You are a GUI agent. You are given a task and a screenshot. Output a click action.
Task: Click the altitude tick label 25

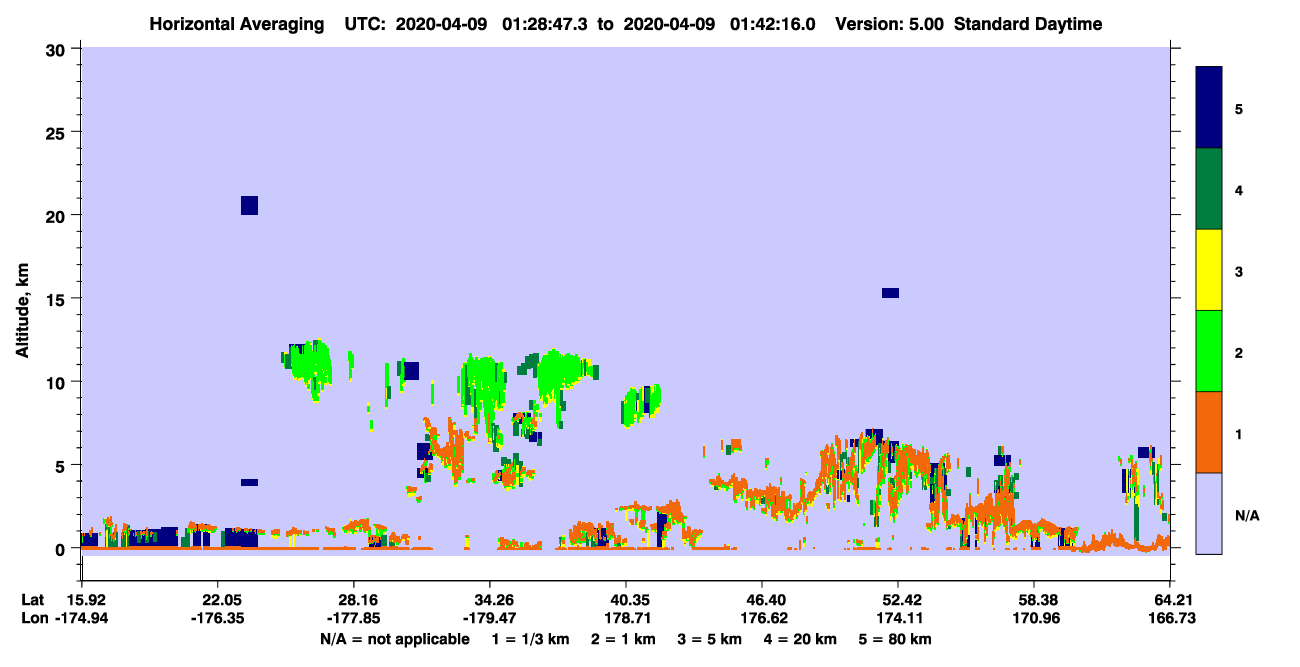[58, 132]
